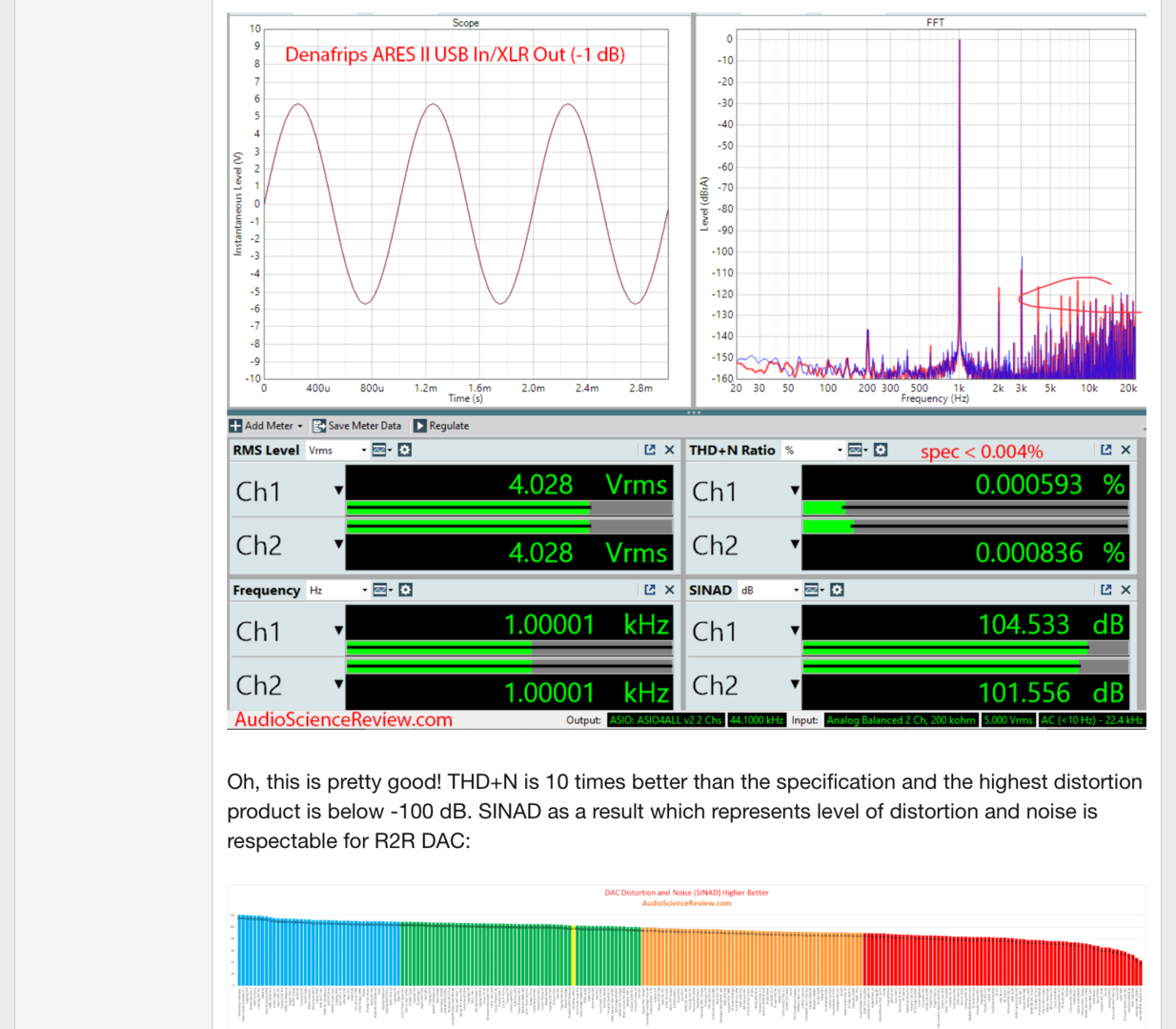Open the Frequency Hz unit dropdown

(338, 590)
